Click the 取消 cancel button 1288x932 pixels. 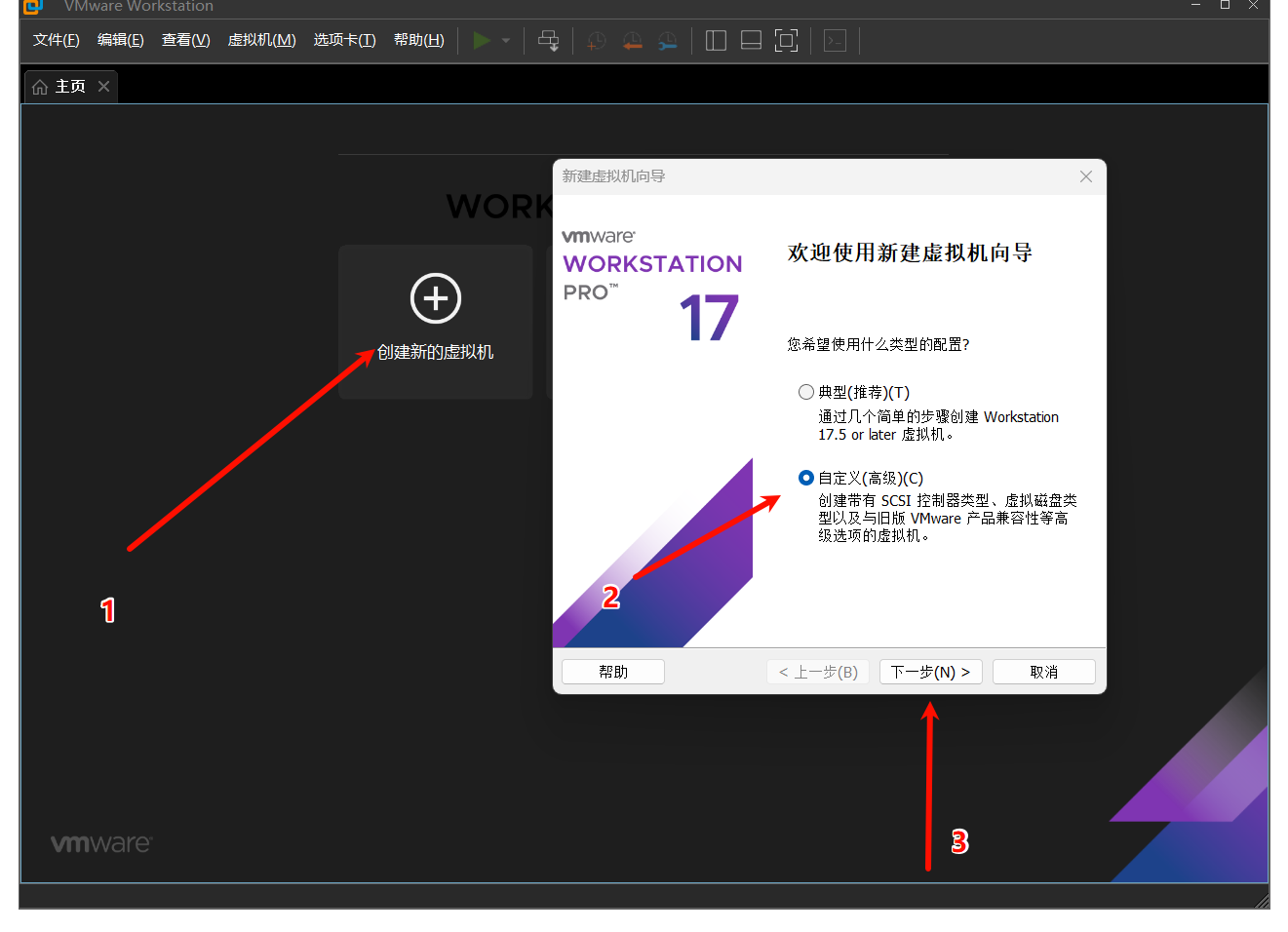pos(1044,672)
